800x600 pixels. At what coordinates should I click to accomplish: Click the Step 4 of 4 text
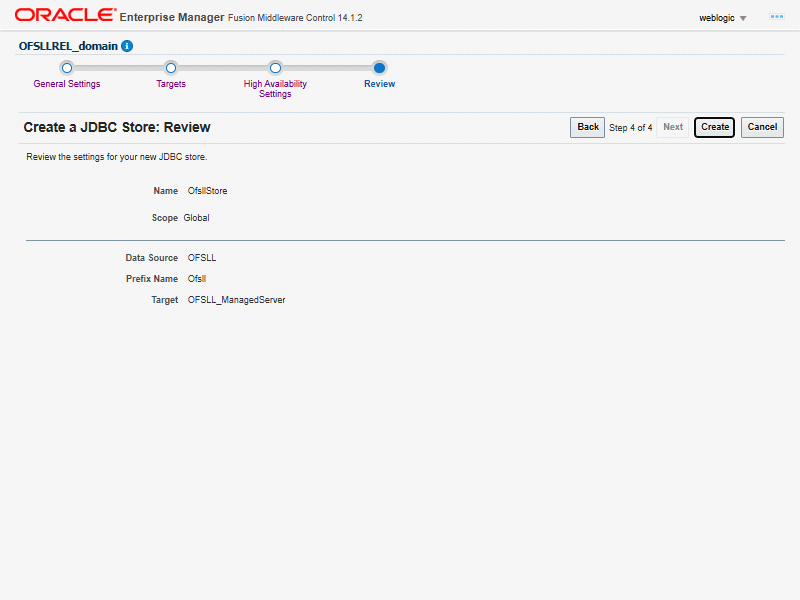coord(631,128)
